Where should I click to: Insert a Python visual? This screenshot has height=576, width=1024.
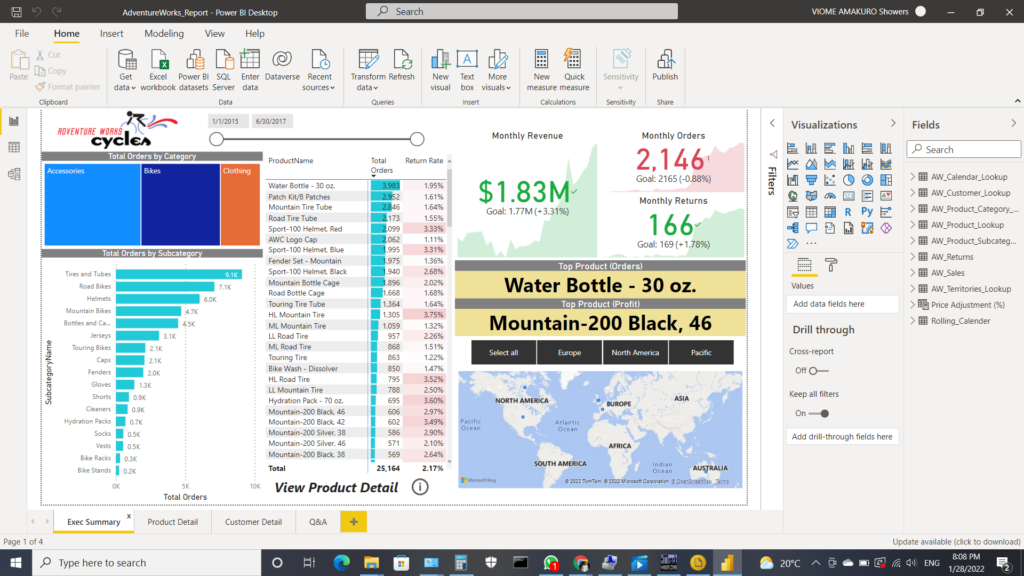coord(867,212)
